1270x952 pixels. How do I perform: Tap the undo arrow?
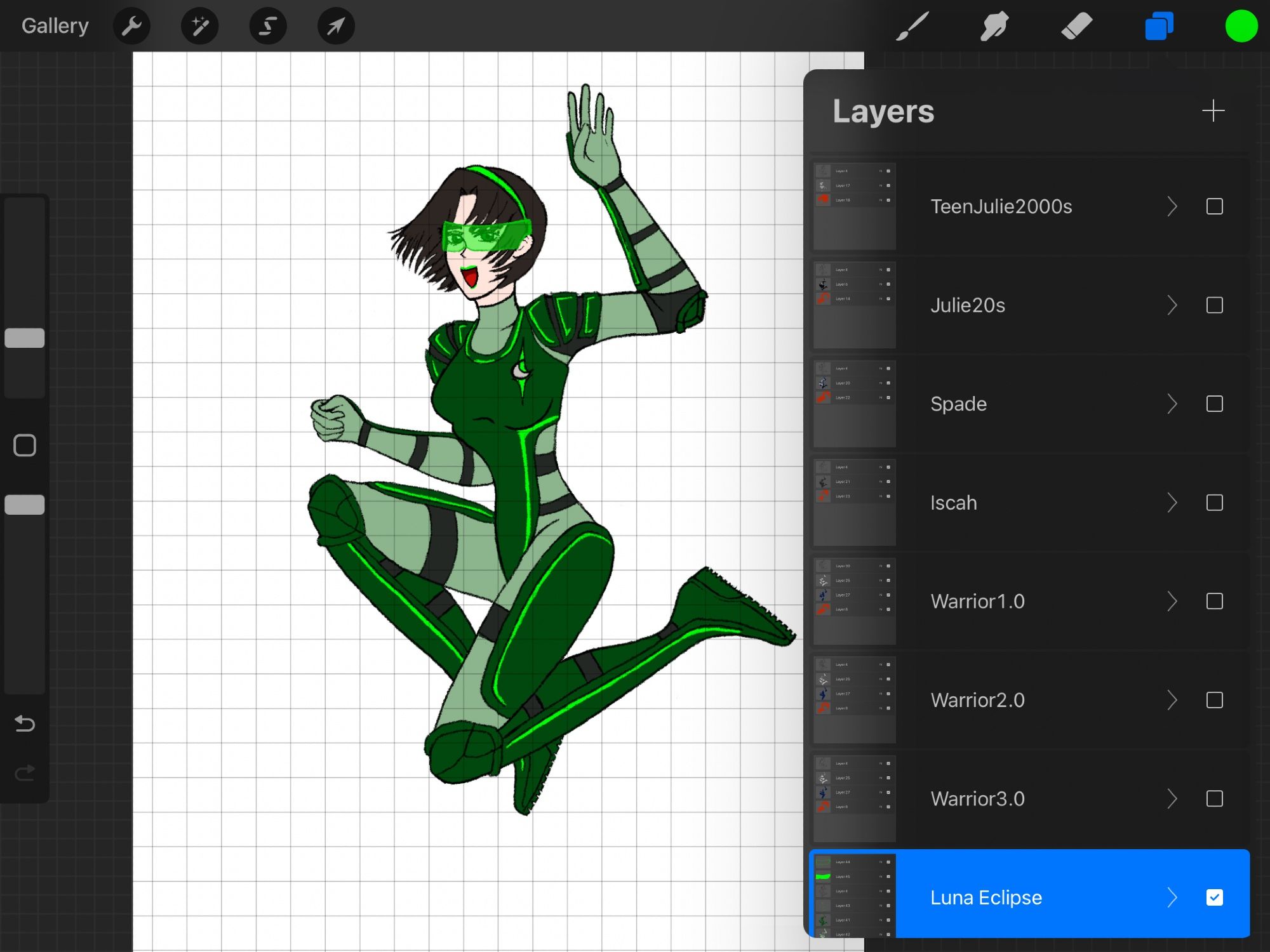pos(25,723)
